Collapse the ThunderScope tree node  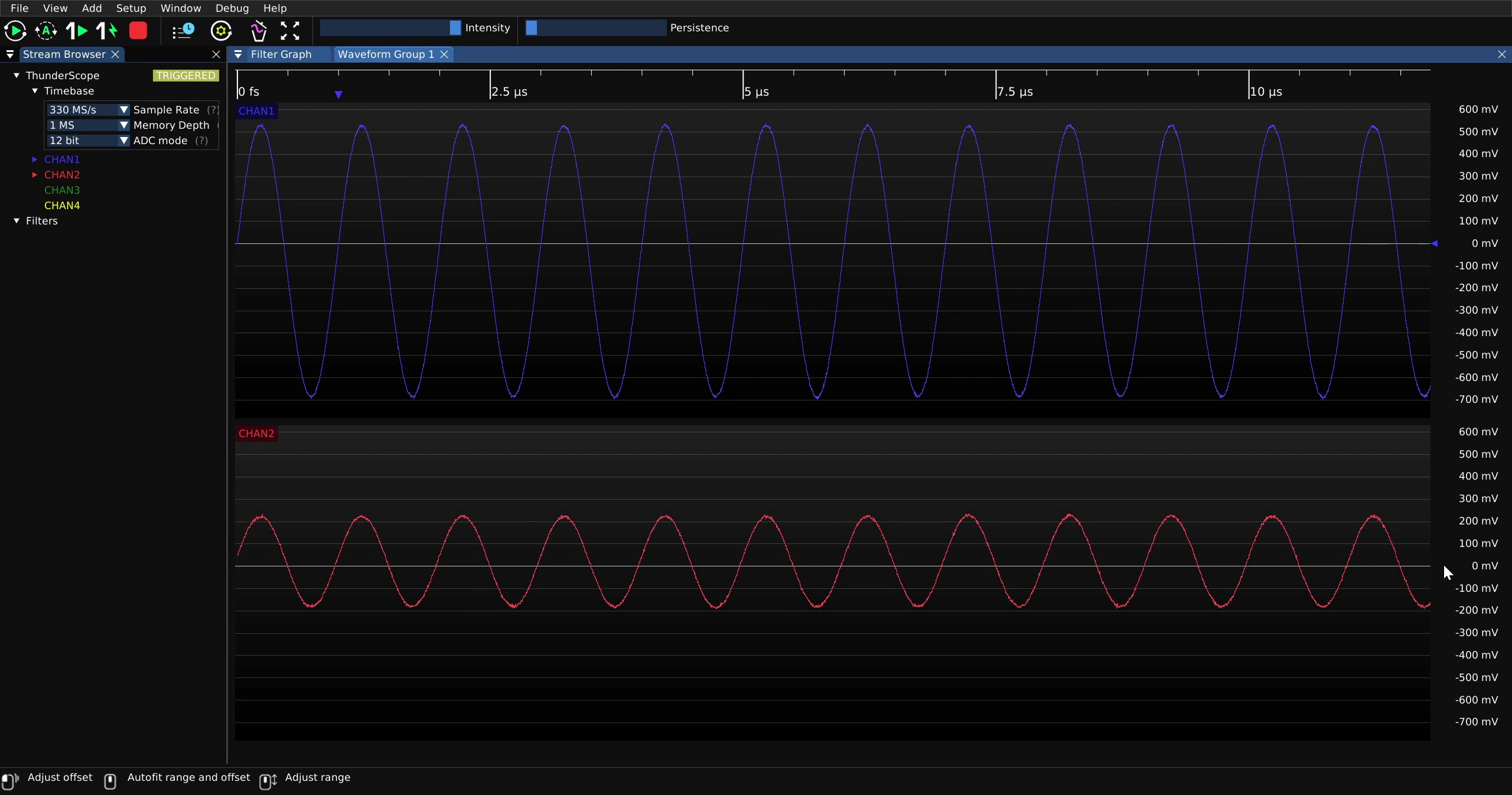pyautogui.click(x=17, y=76)
